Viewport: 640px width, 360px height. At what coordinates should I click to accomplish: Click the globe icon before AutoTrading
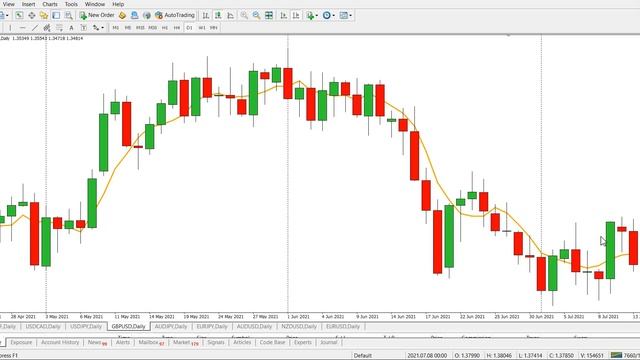click(x=147, y=16)
